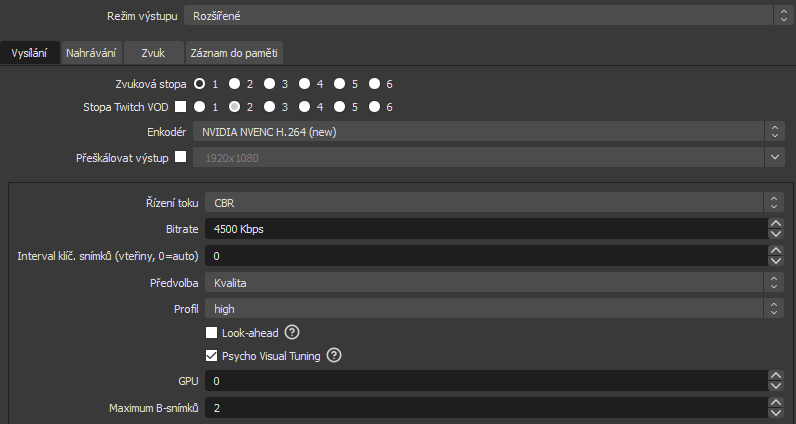Switch to the Vysílání tab
Viewport: 796px width, 424px height.
[x=29, y=53]
